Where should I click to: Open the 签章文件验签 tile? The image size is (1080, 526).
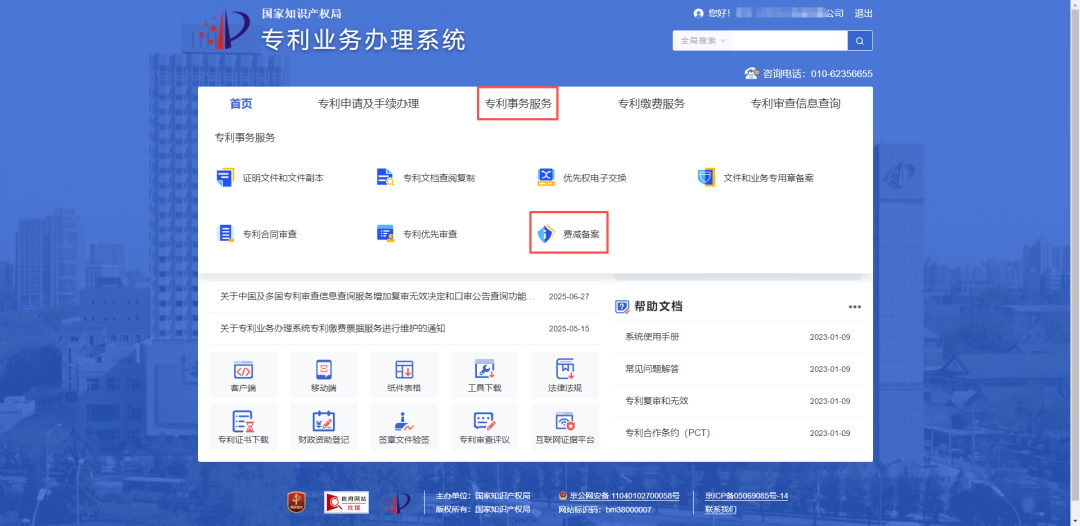click(x=404, y=427)
